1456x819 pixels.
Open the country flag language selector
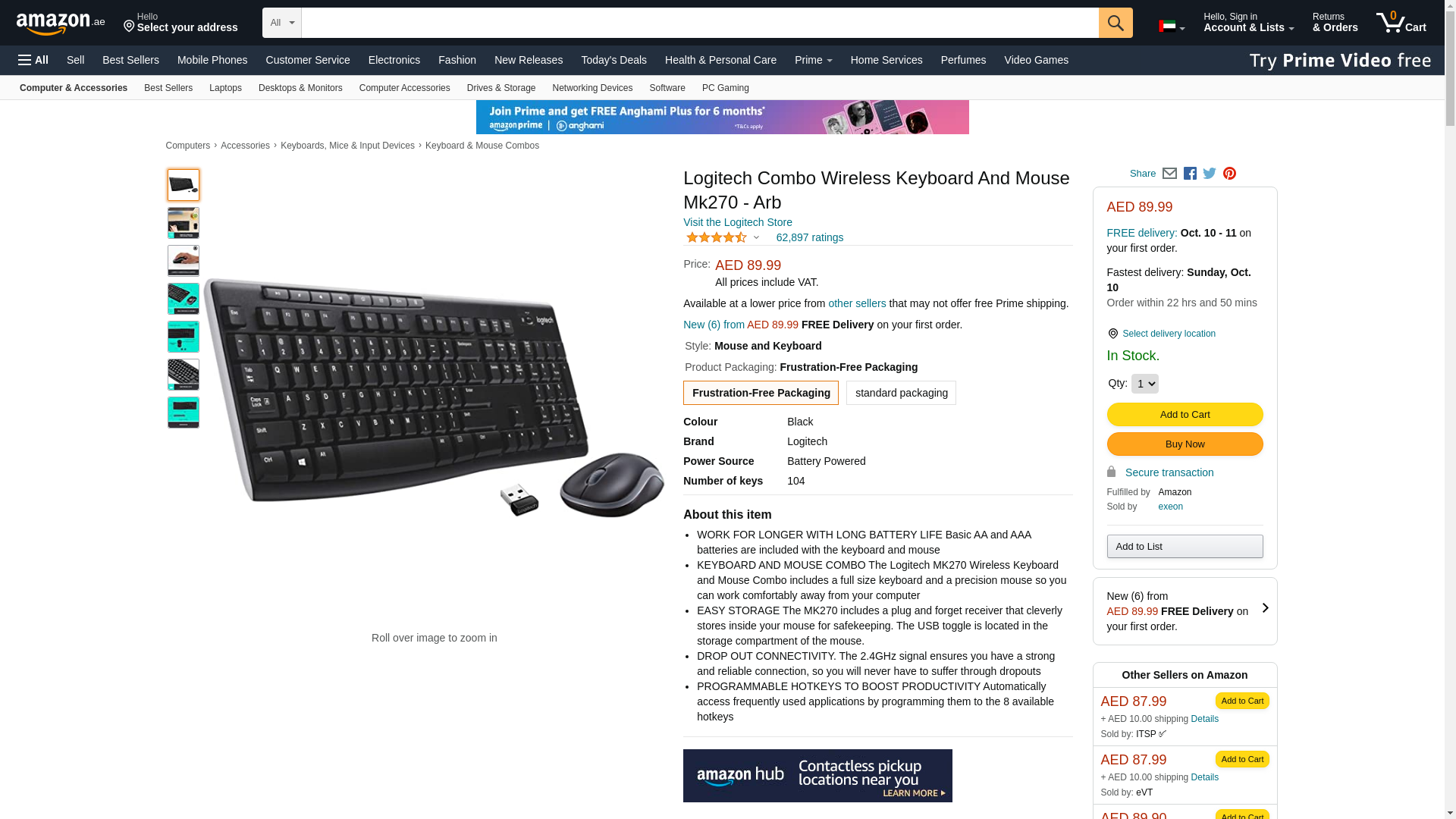point(1172,27)
